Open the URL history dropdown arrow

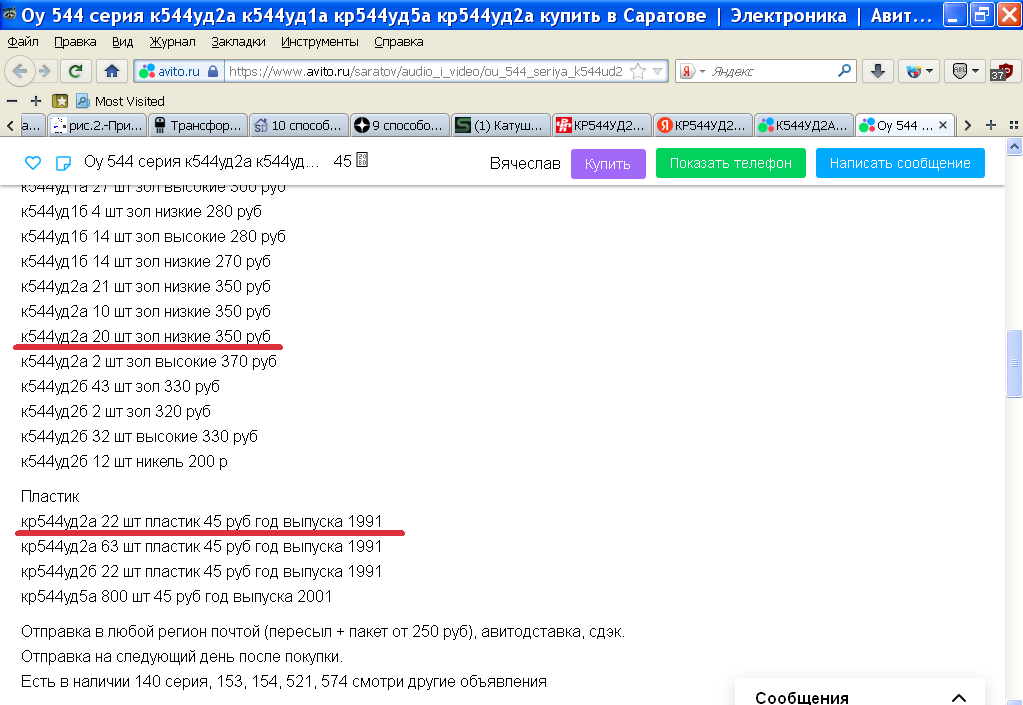pyautogui.click(x=658, y=71)
